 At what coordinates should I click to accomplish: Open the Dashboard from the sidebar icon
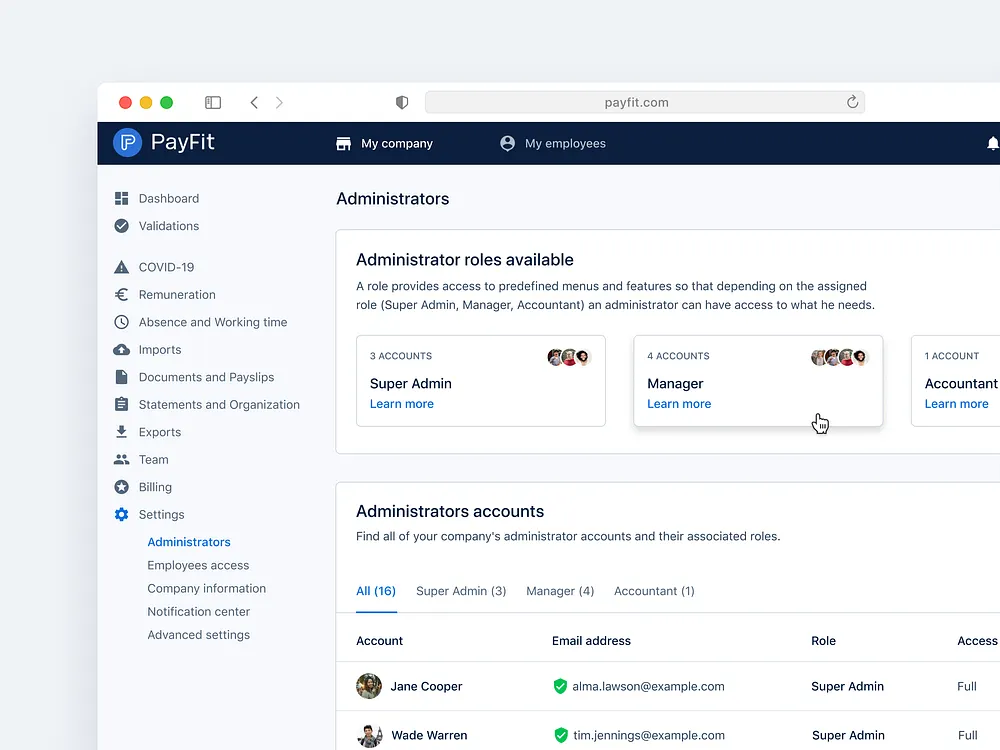click(x=120, y=198)
